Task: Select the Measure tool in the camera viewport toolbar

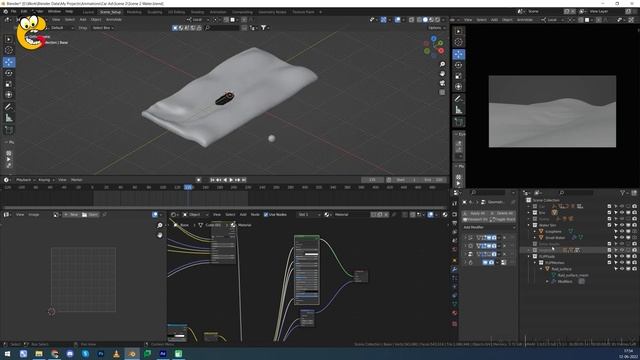Action: point(459,110)
